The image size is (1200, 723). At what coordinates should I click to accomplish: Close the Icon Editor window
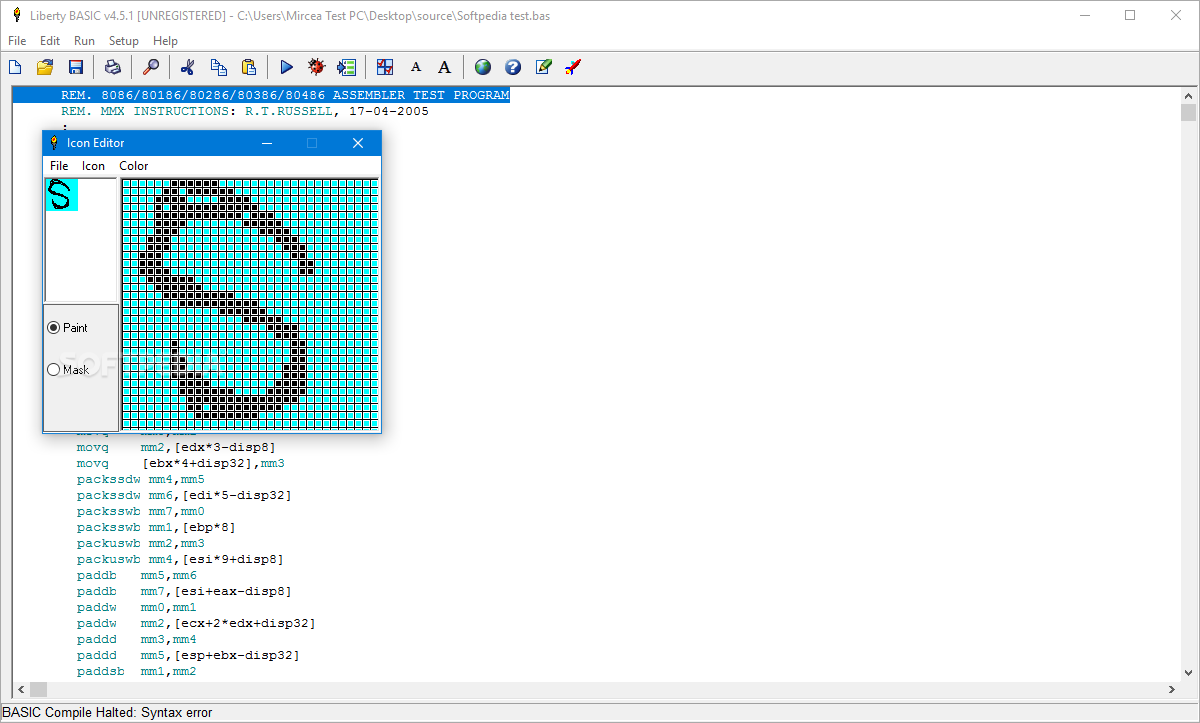[358, 143]
